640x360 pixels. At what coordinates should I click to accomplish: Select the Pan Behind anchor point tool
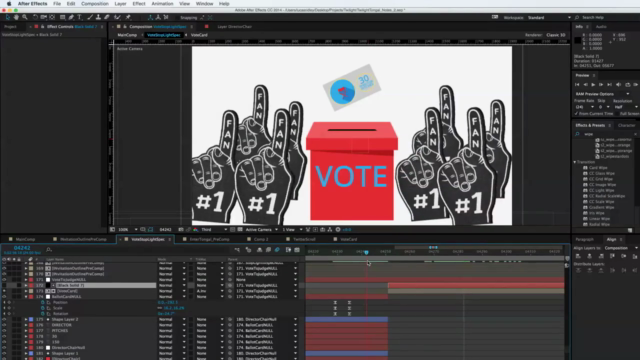[52, 17]
